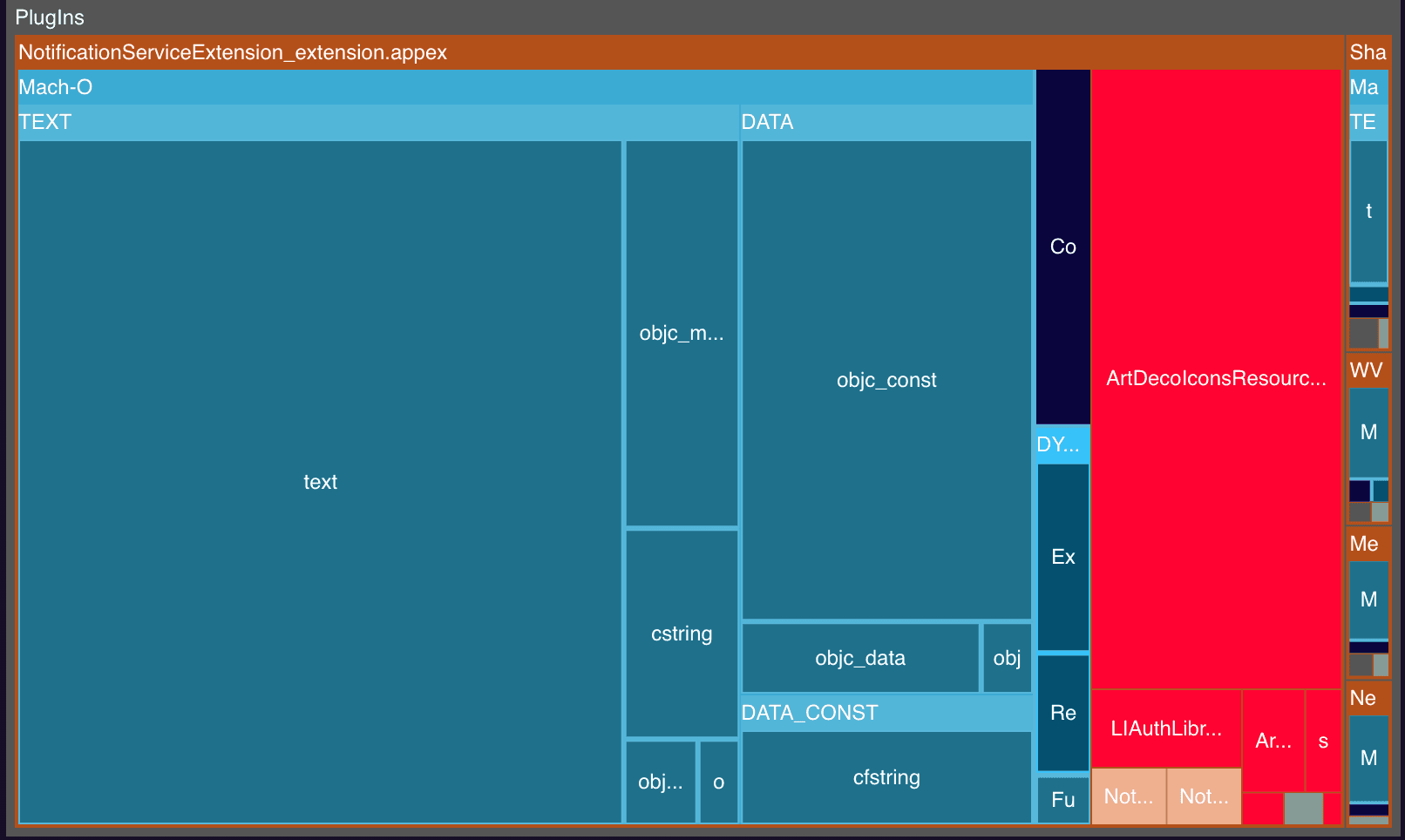Select the DATA_CONST segment header
1405x840 pixels.
point(810,713)
